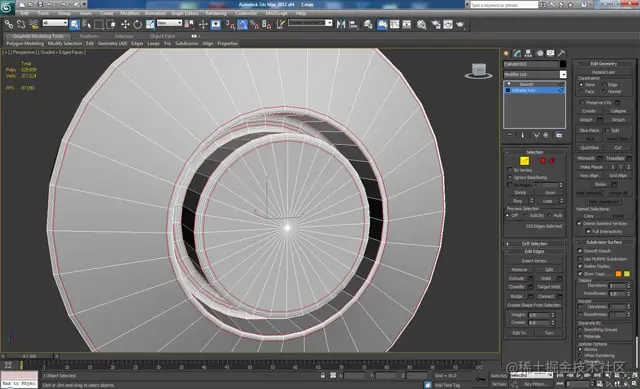Screen dimensions: 640x389
Task: Switch to Graphite Modeling Tools tab
Action: [38, 36]
